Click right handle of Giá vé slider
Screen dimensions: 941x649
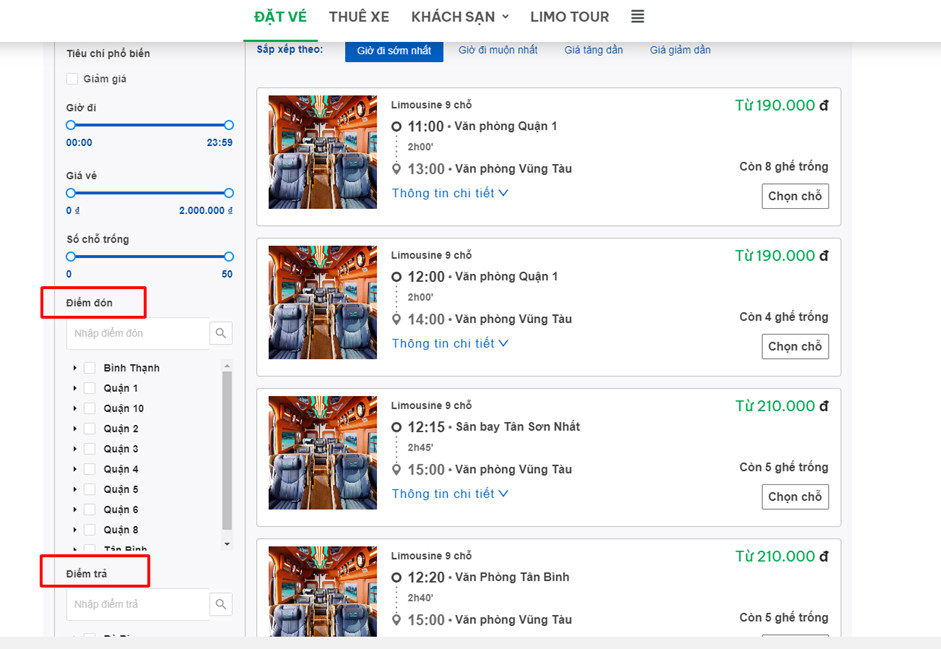coord(229,193)
